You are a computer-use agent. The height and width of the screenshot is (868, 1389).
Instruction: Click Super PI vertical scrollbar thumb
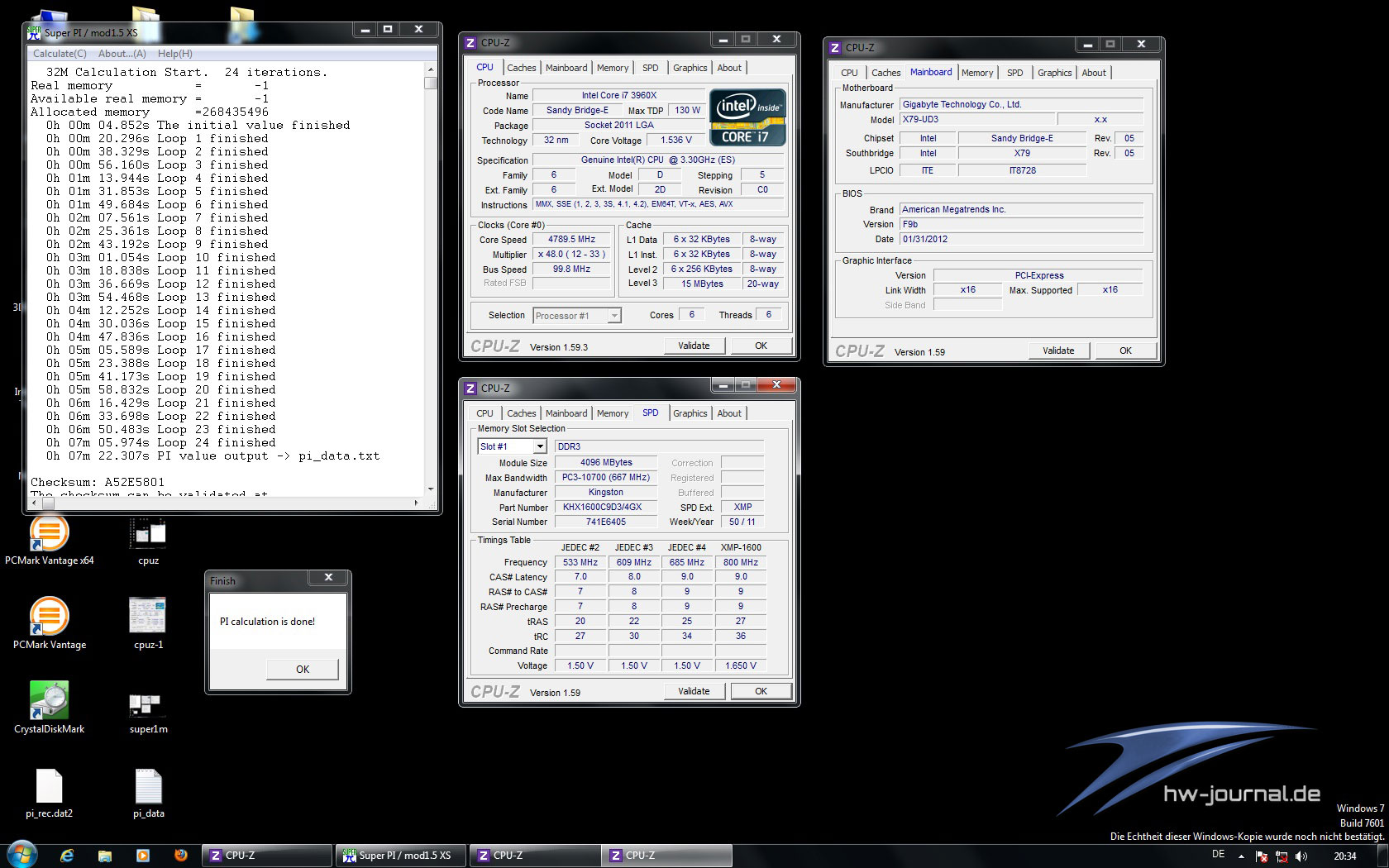(x=431, y=83)
